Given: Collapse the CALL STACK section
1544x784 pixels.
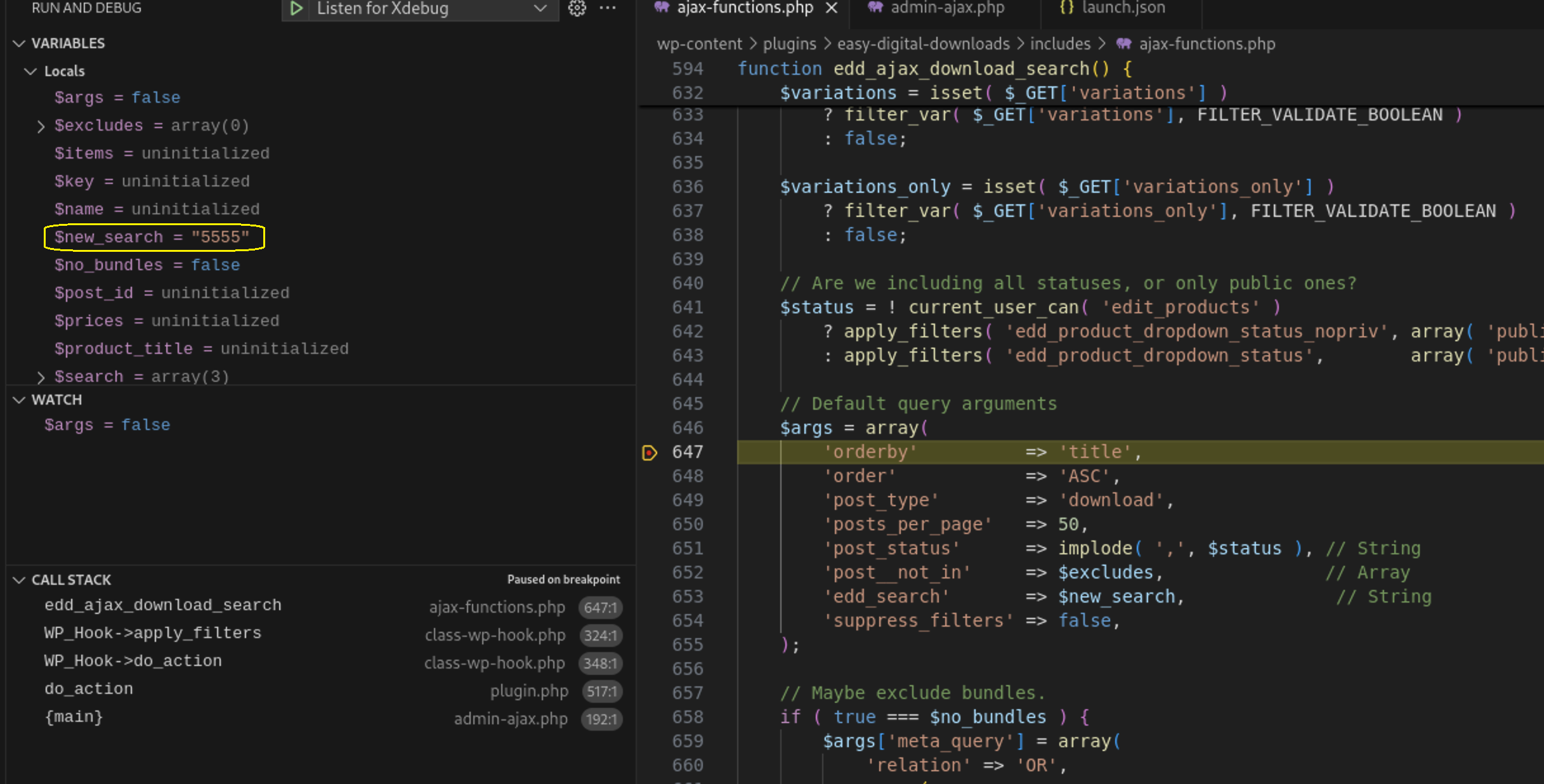Looking at the screenshot, I should point(19,580).
